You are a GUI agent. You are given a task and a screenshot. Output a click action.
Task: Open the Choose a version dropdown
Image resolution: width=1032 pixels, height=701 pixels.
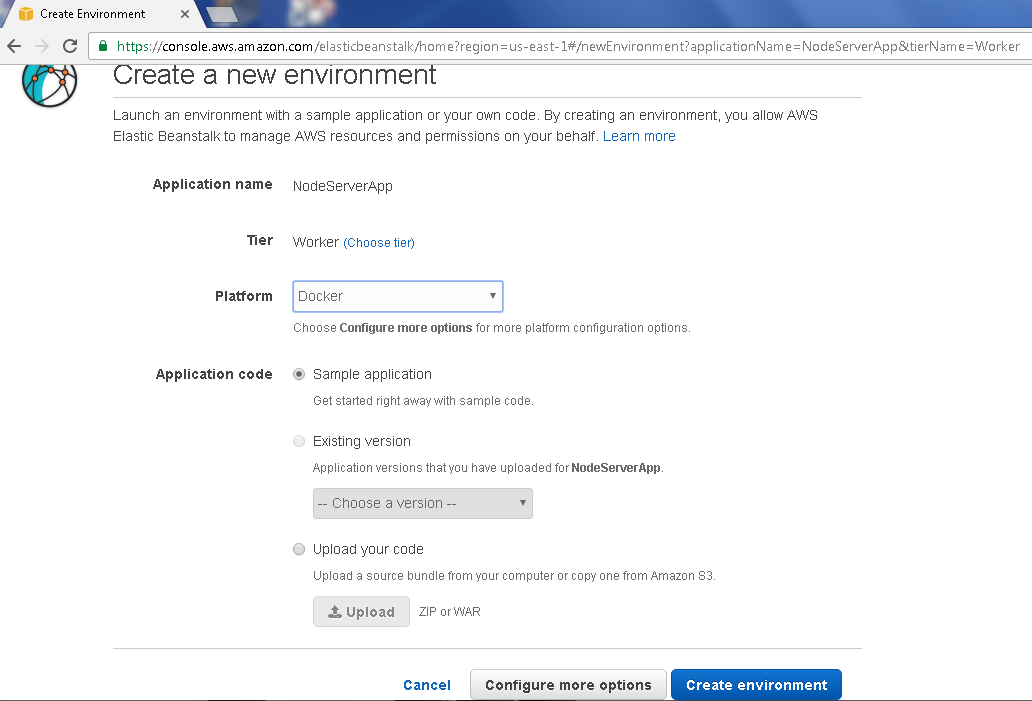tap(423, 504)
